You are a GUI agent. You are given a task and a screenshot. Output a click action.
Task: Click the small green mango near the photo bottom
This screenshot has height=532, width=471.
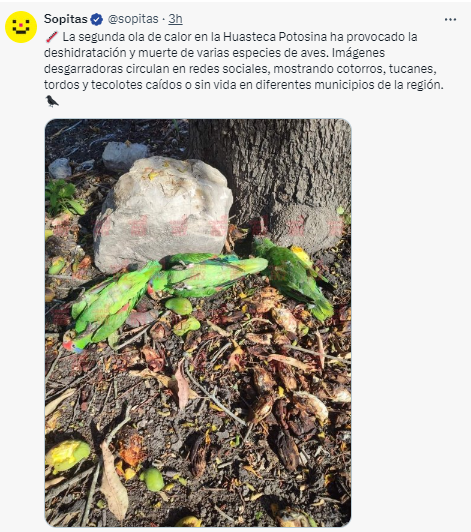(152, 479)
